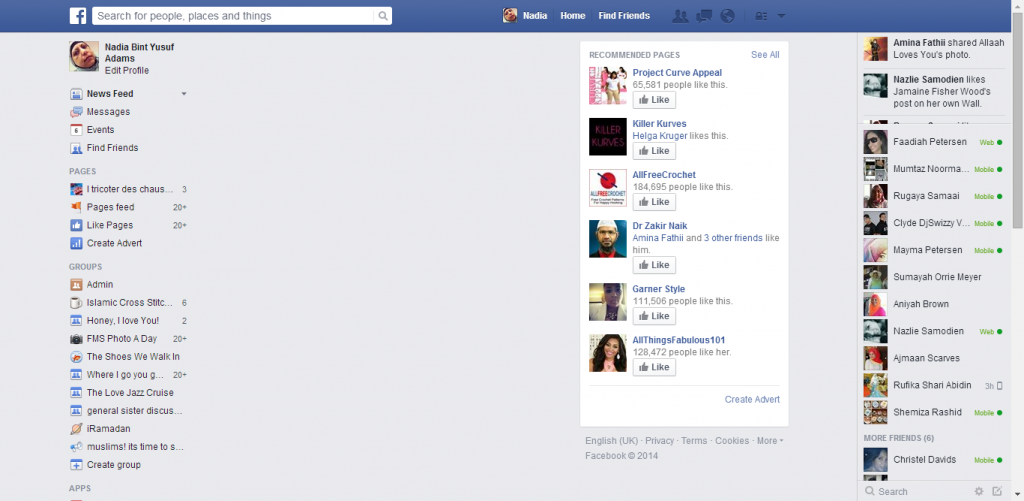Open the privacy shortcuts lock icon
This screenshot has height=501, width=1024.
click(x=761, y=16)
